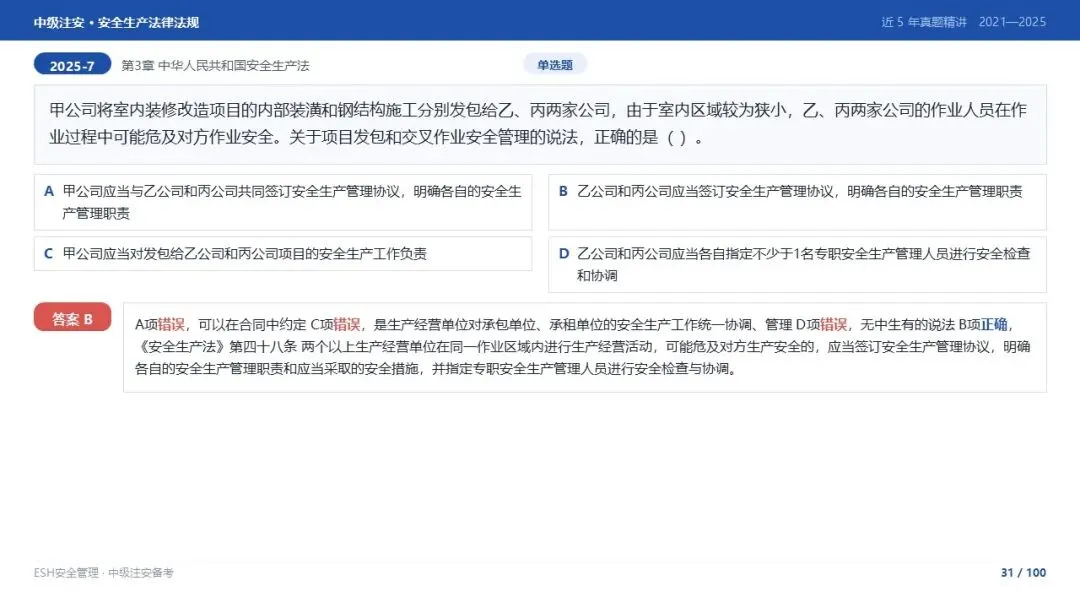This screenshot has width=1080, height=608.
Task: Click the question stem text box
Action: pyautogui.click(x=540, y=125)
